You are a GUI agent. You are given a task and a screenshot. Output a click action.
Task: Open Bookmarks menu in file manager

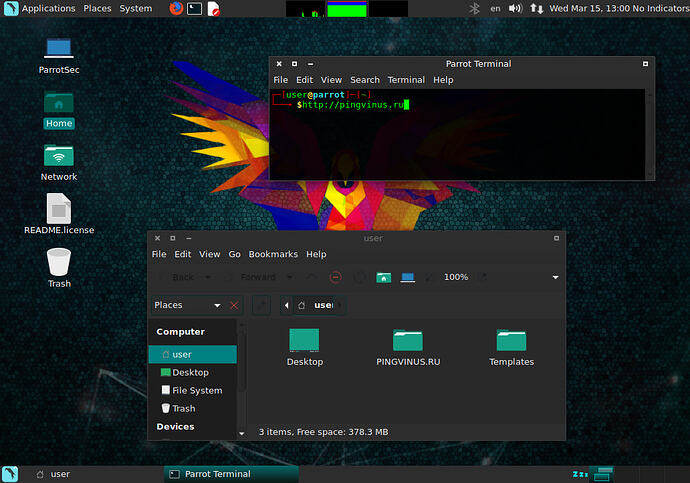(273, 254)
